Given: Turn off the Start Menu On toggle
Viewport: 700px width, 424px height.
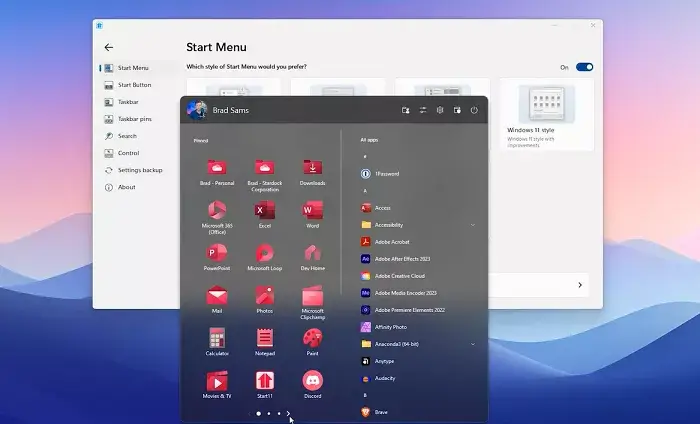Looking at the screenshot, I should (x=584, y=67).
